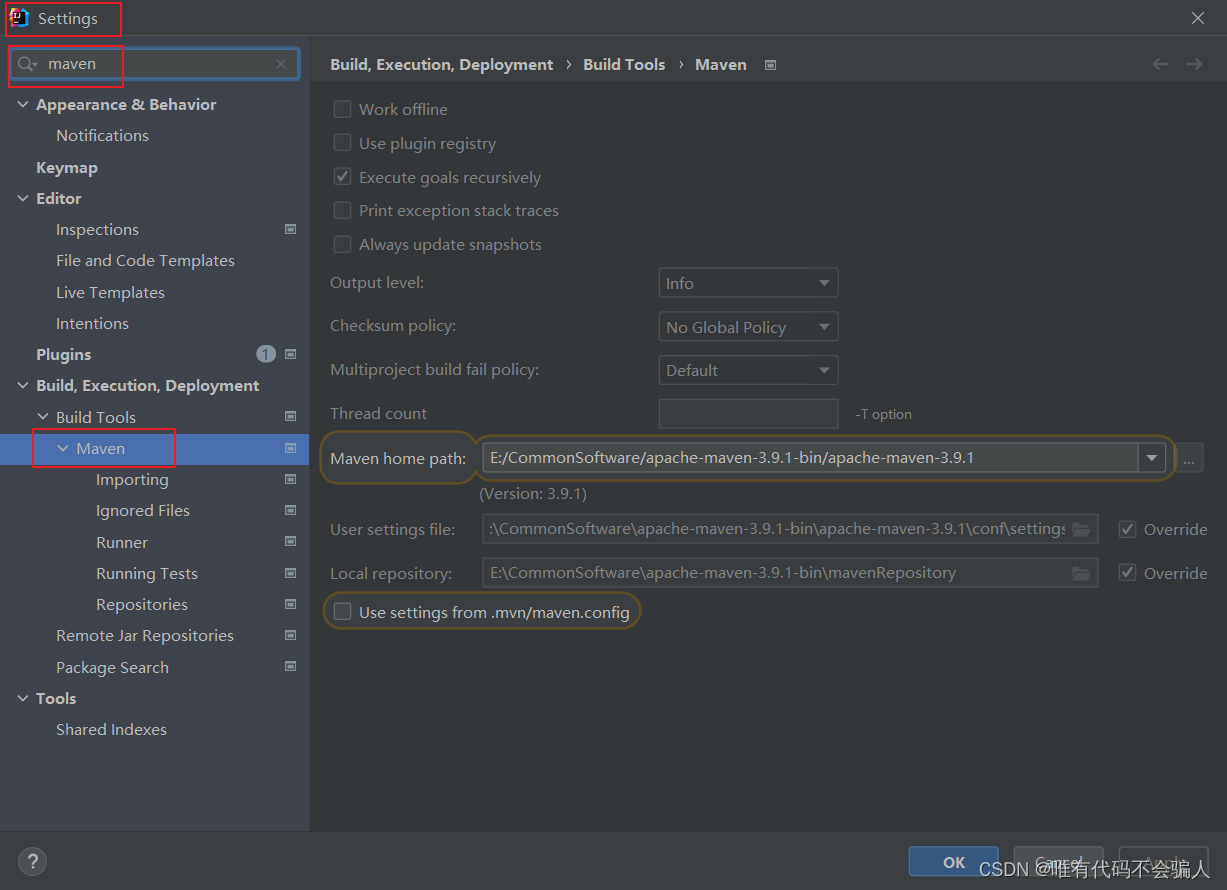Image resolution: width=1227 pixels, height=890 pixels.
Task: Click the project-level icon beside Maven breadcrumb
Action: point(770,65)
